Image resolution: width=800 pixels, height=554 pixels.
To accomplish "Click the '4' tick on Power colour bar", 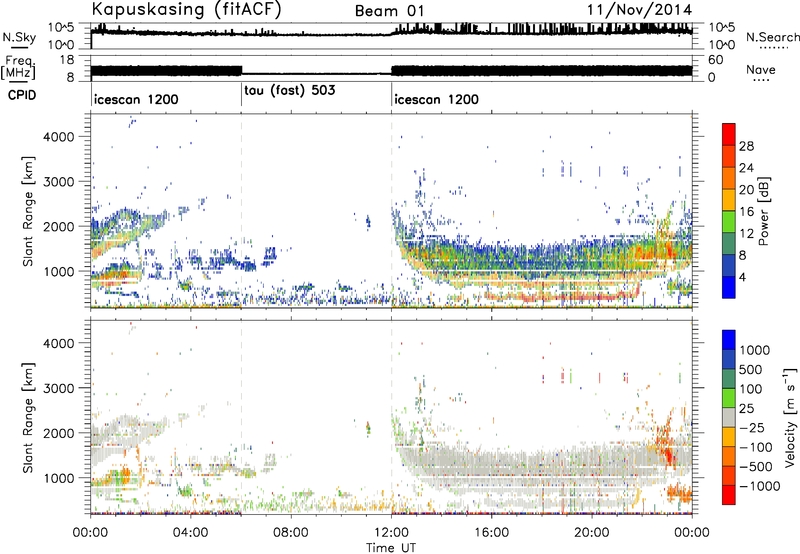I will [743, 277].
